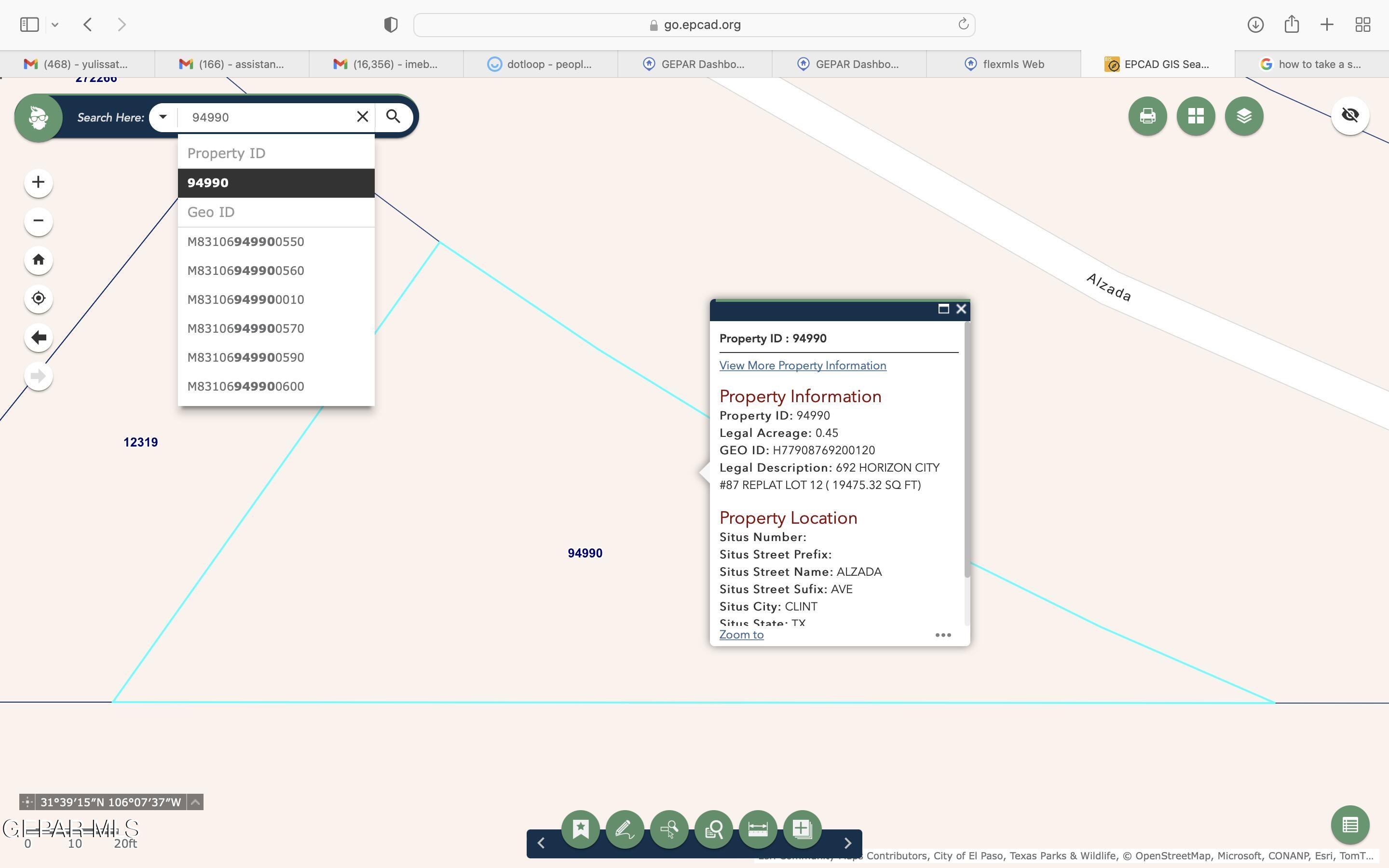Image resolution: width=1389 pixels, height=868 pixels.
Task: Go to default map extent home button
Action: (x=39, y=260)
